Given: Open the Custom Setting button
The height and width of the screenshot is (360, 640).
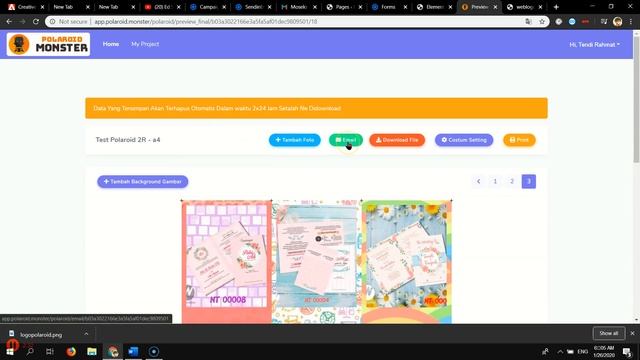Looking at the screenshot, I should pos(464,140).
